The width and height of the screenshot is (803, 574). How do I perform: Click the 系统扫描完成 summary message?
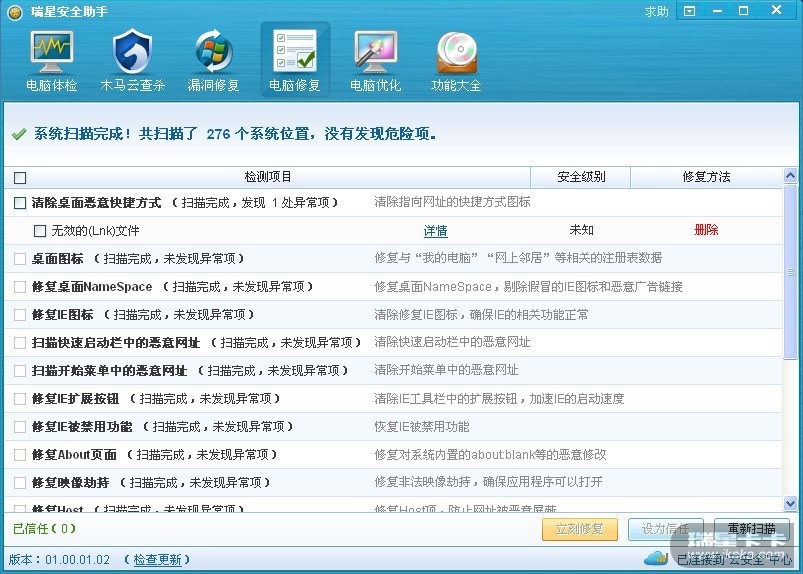pyautogui.click(x=235, y=134)
